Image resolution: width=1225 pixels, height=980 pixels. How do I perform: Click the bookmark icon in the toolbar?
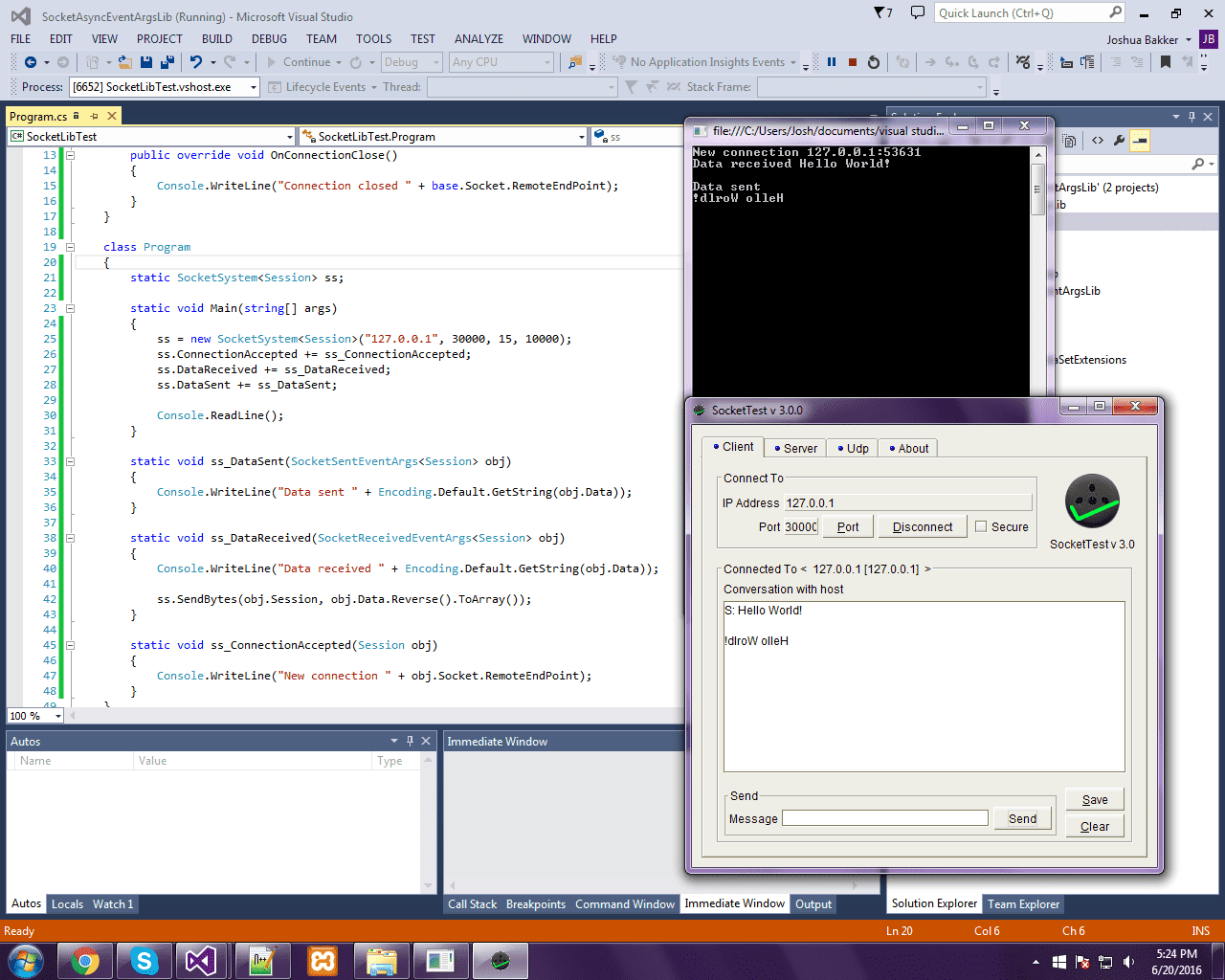[1166, 62]
